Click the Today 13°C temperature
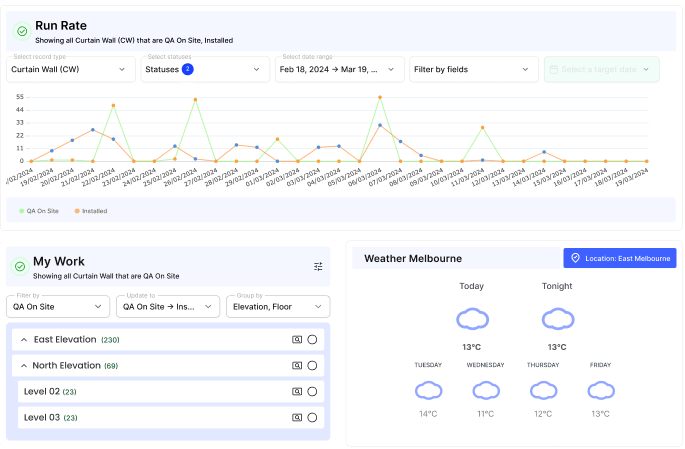The height and width of the screenshot is (449, 685). click(x=471, y=347)
